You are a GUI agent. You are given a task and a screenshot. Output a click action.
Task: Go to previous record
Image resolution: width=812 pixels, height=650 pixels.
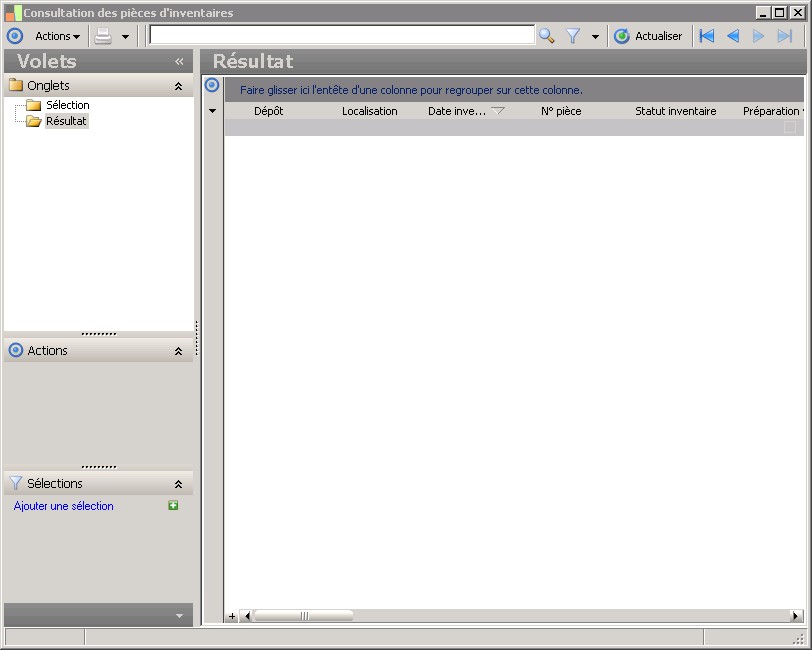(733, 36)
